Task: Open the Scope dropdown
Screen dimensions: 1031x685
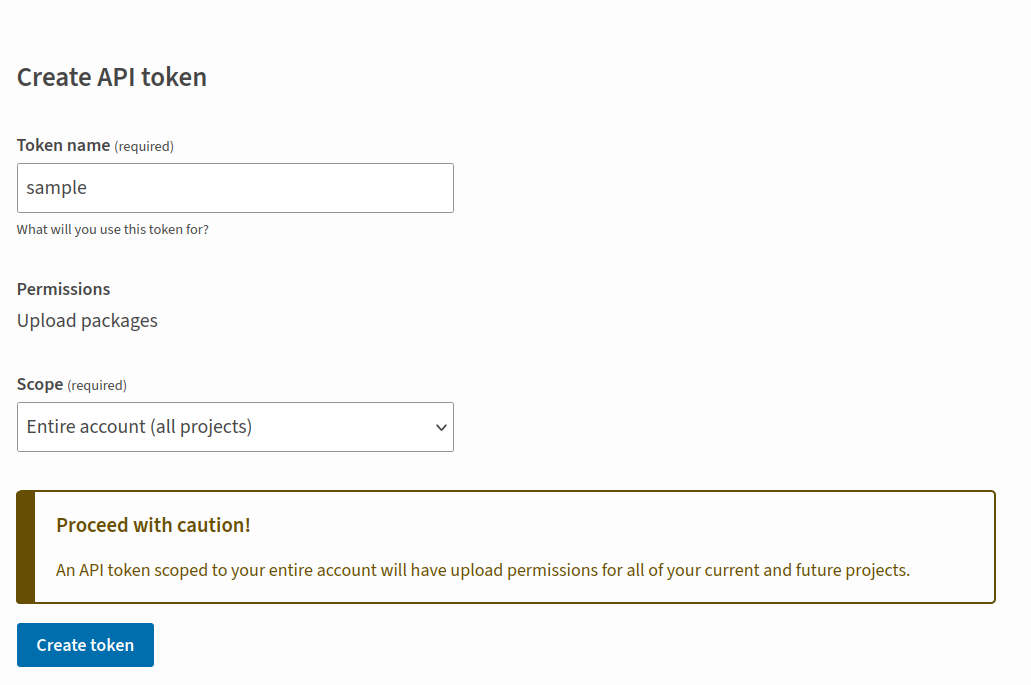Action: [235, 427]
